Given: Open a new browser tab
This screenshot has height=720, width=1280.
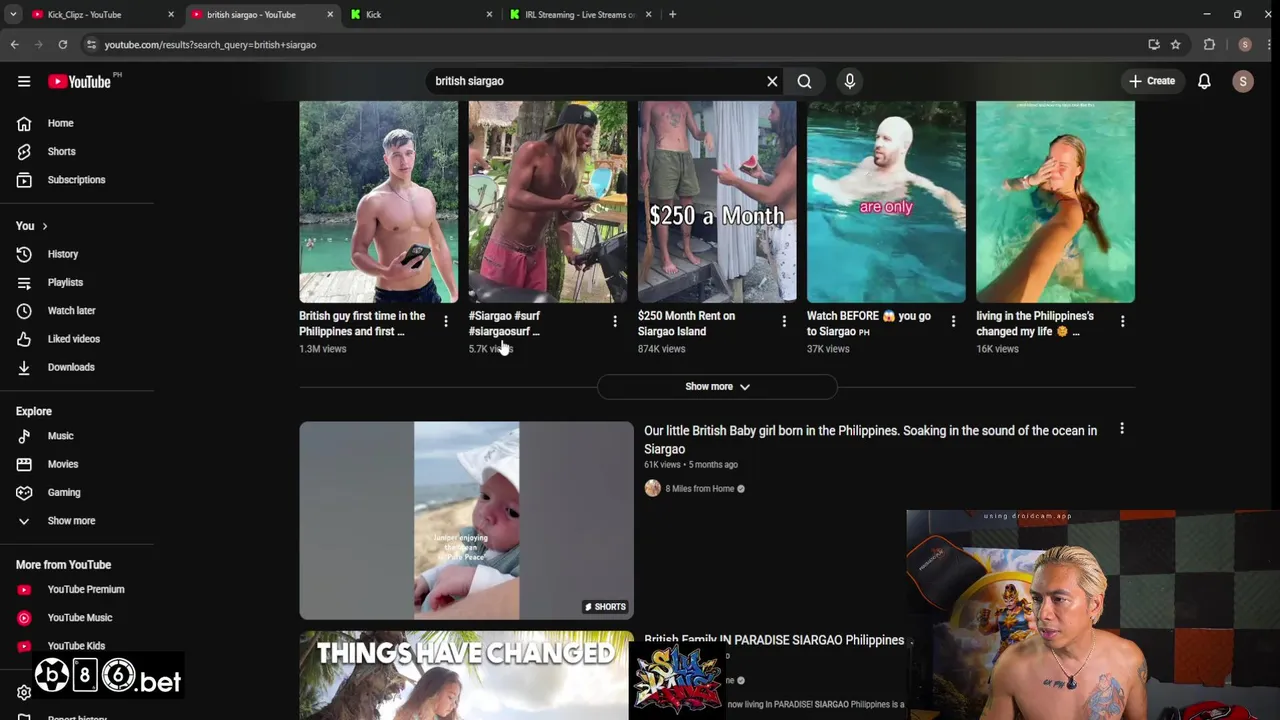Looking at the screenshot, I should (672, 15).
